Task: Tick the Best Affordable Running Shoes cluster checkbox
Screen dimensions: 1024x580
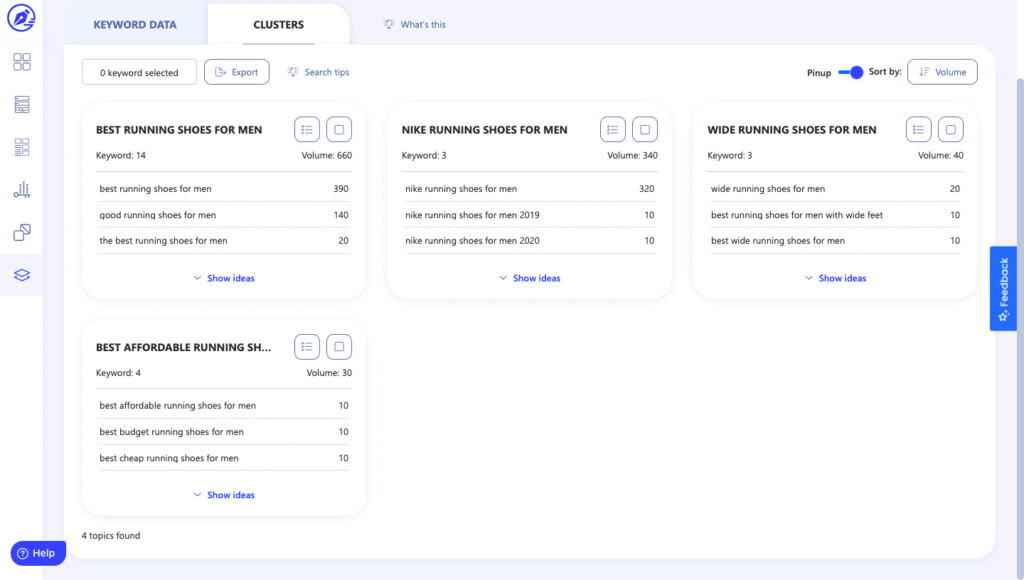Action: pyautogui.click(x=339, y=347)
